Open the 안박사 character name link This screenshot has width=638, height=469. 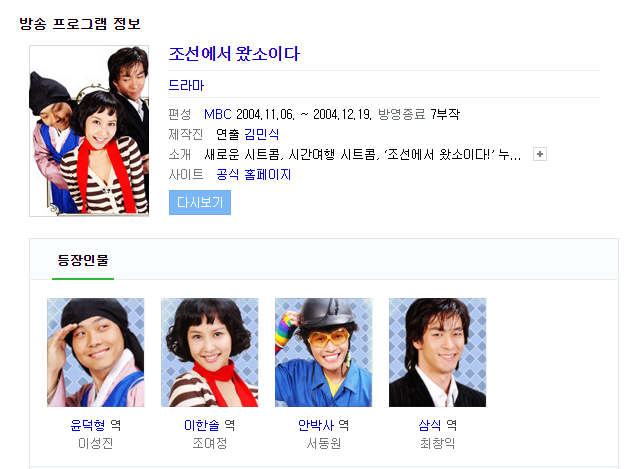[x=316, y=425]
